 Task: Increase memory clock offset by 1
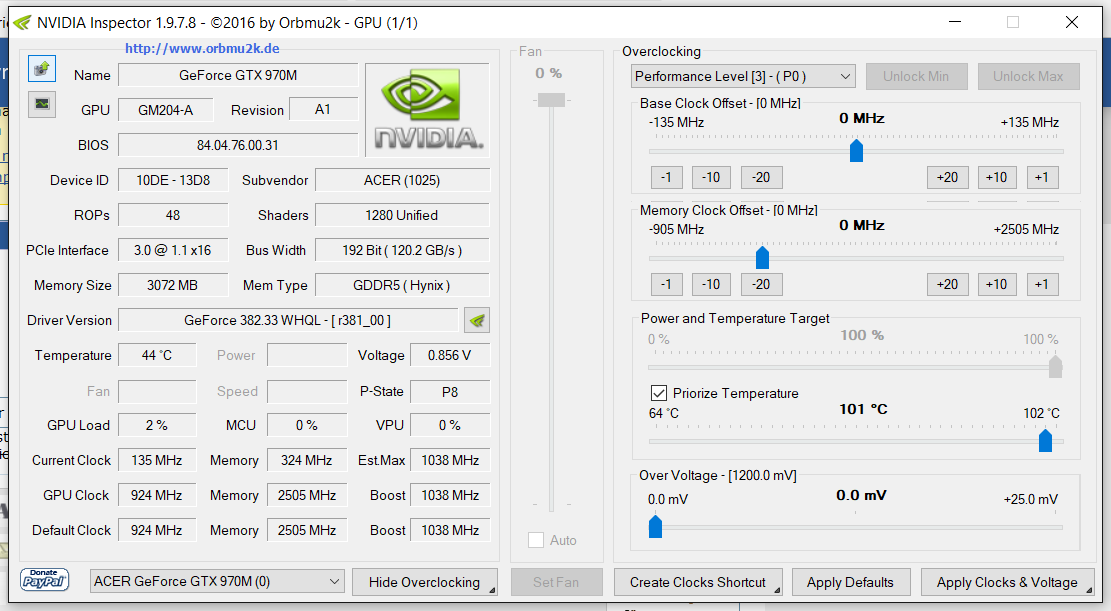(1042, 284)
